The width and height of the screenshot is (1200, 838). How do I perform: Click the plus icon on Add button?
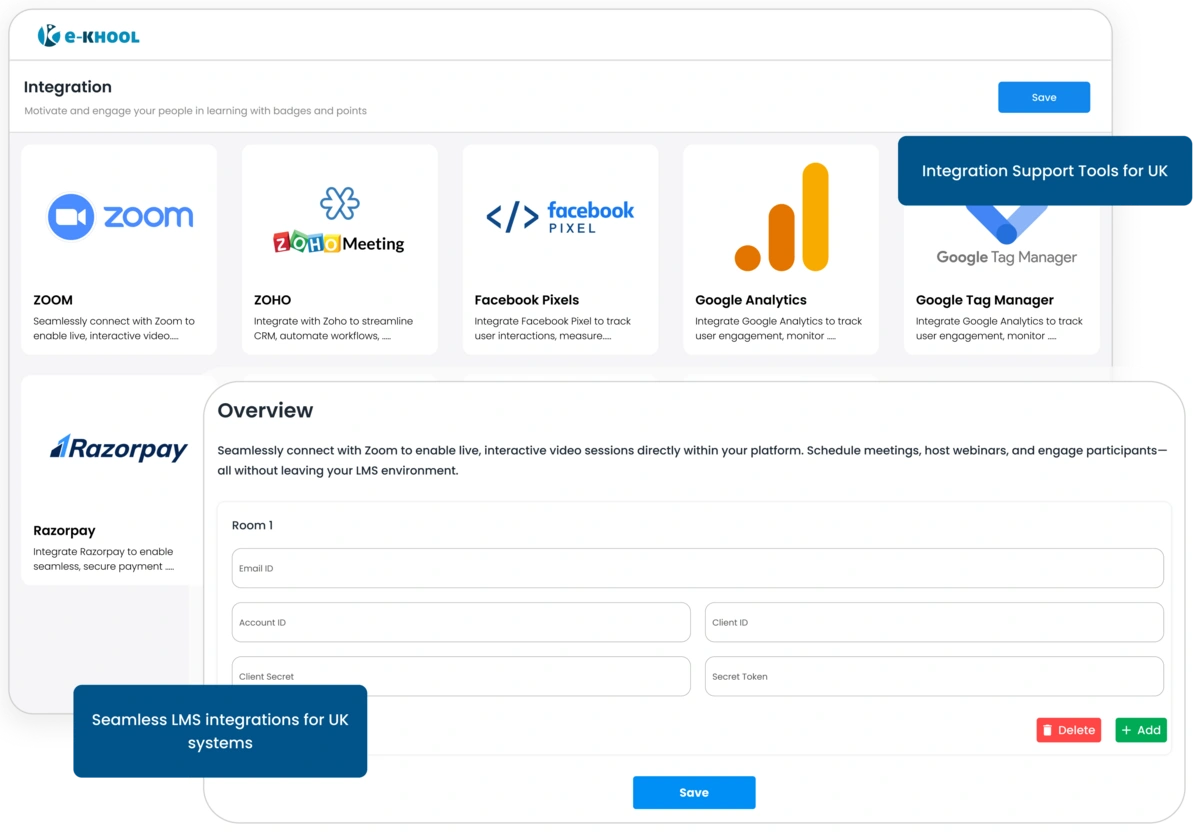click(x=1127, y=730)
